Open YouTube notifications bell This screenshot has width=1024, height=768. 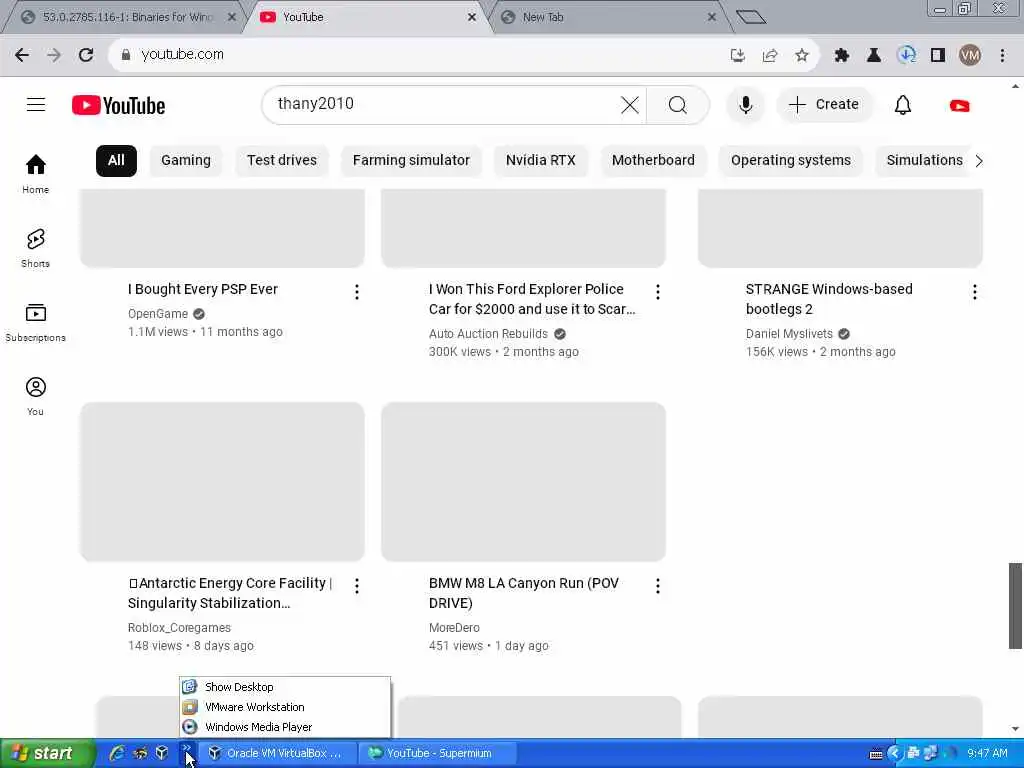903,104
